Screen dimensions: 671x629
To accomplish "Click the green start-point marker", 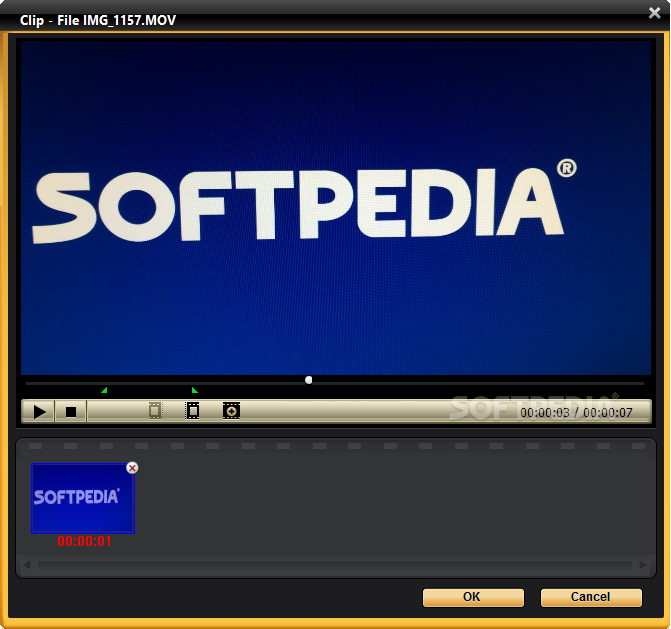I will 104,390.
